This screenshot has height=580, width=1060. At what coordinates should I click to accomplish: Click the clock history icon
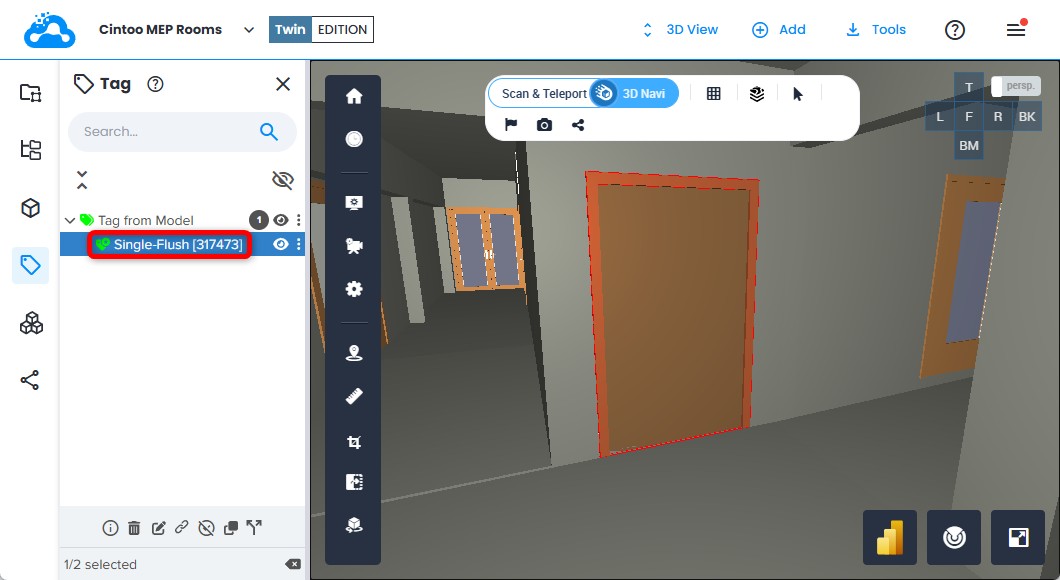point(354,139)
